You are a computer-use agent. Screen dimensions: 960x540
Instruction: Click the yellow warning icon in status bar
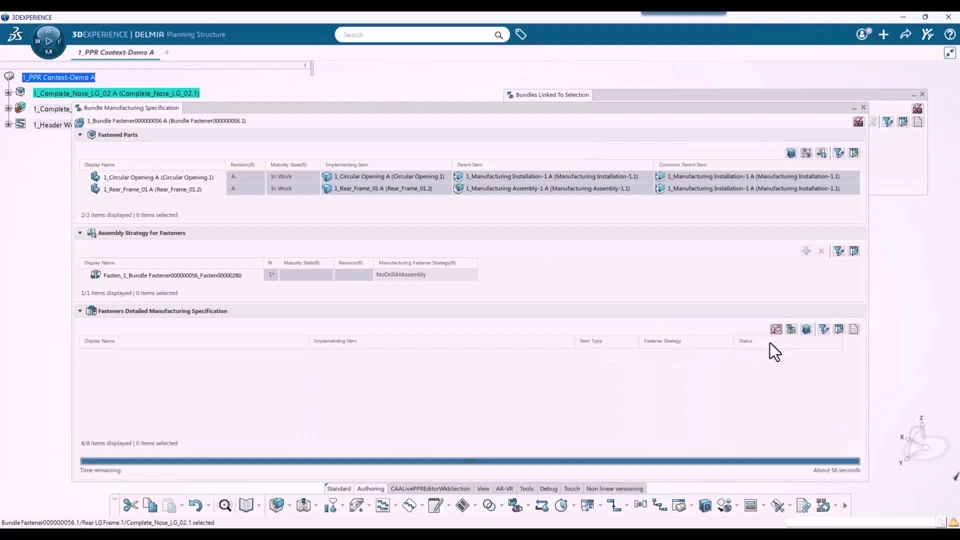(x=953, y=522)
